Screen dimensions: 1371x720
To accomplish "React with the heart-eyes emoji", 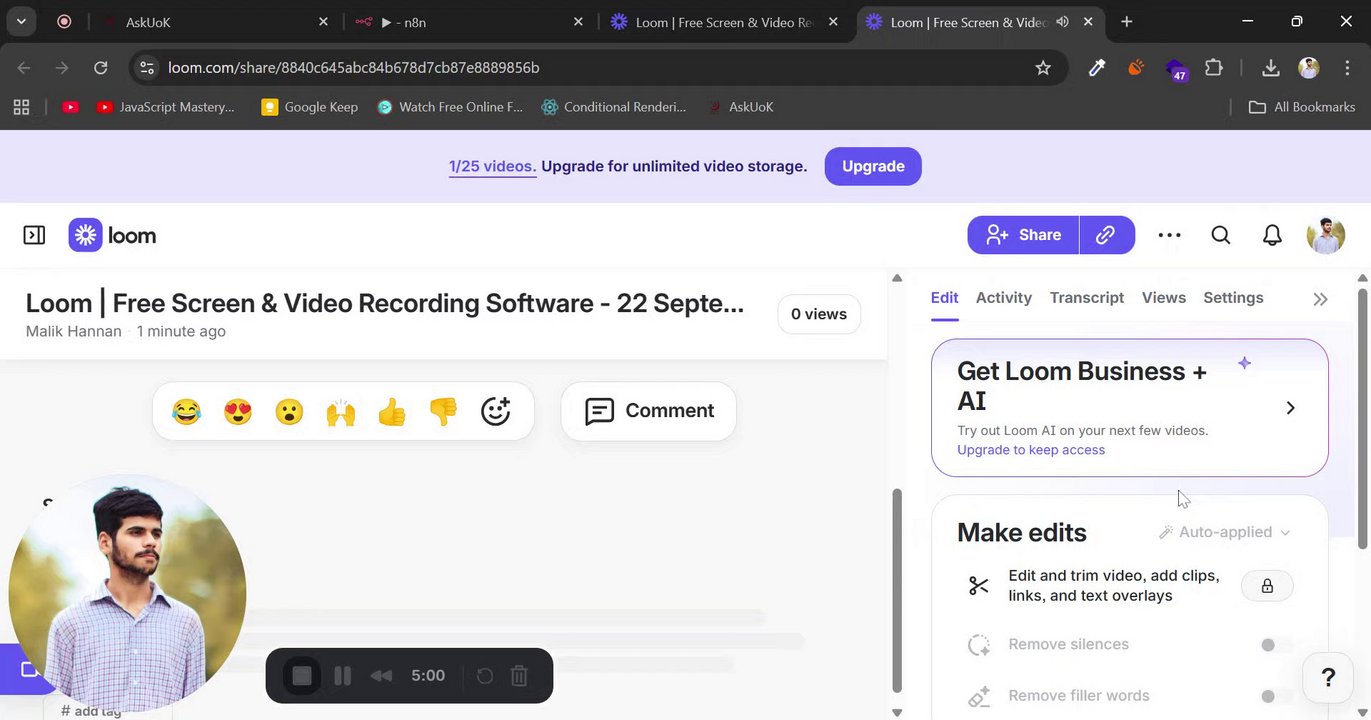I will coord(238,411).
